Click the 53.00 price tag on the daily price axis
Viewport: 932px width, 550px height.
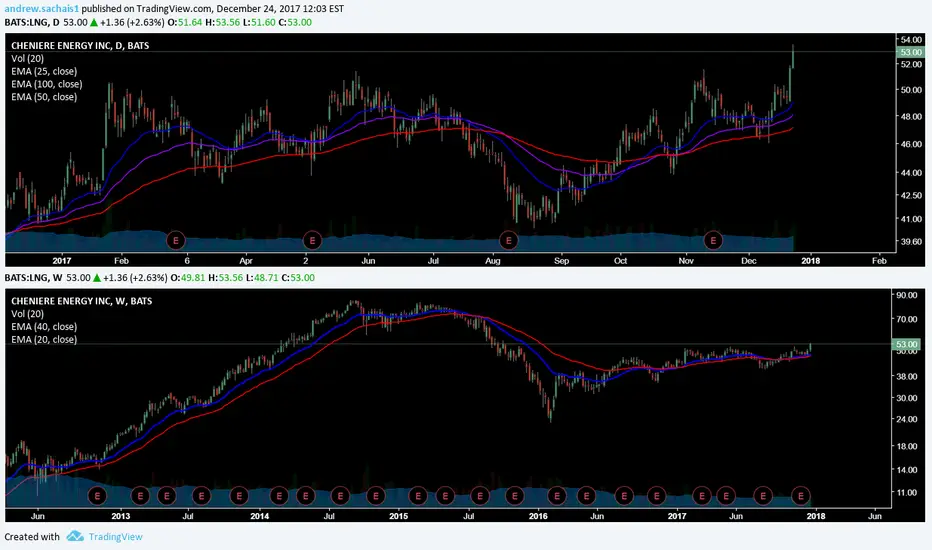coord(910,52)
